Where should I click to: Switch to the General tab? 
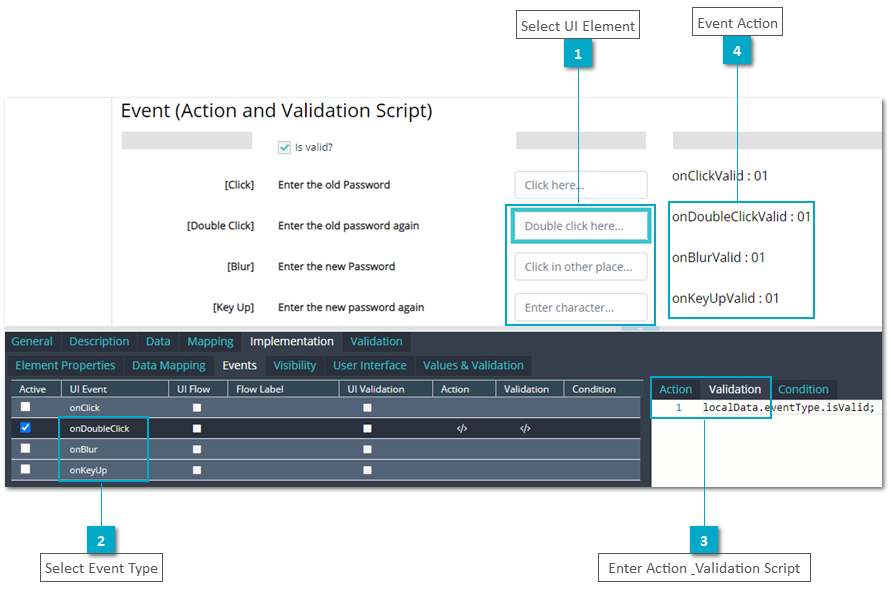pos(32,341)
